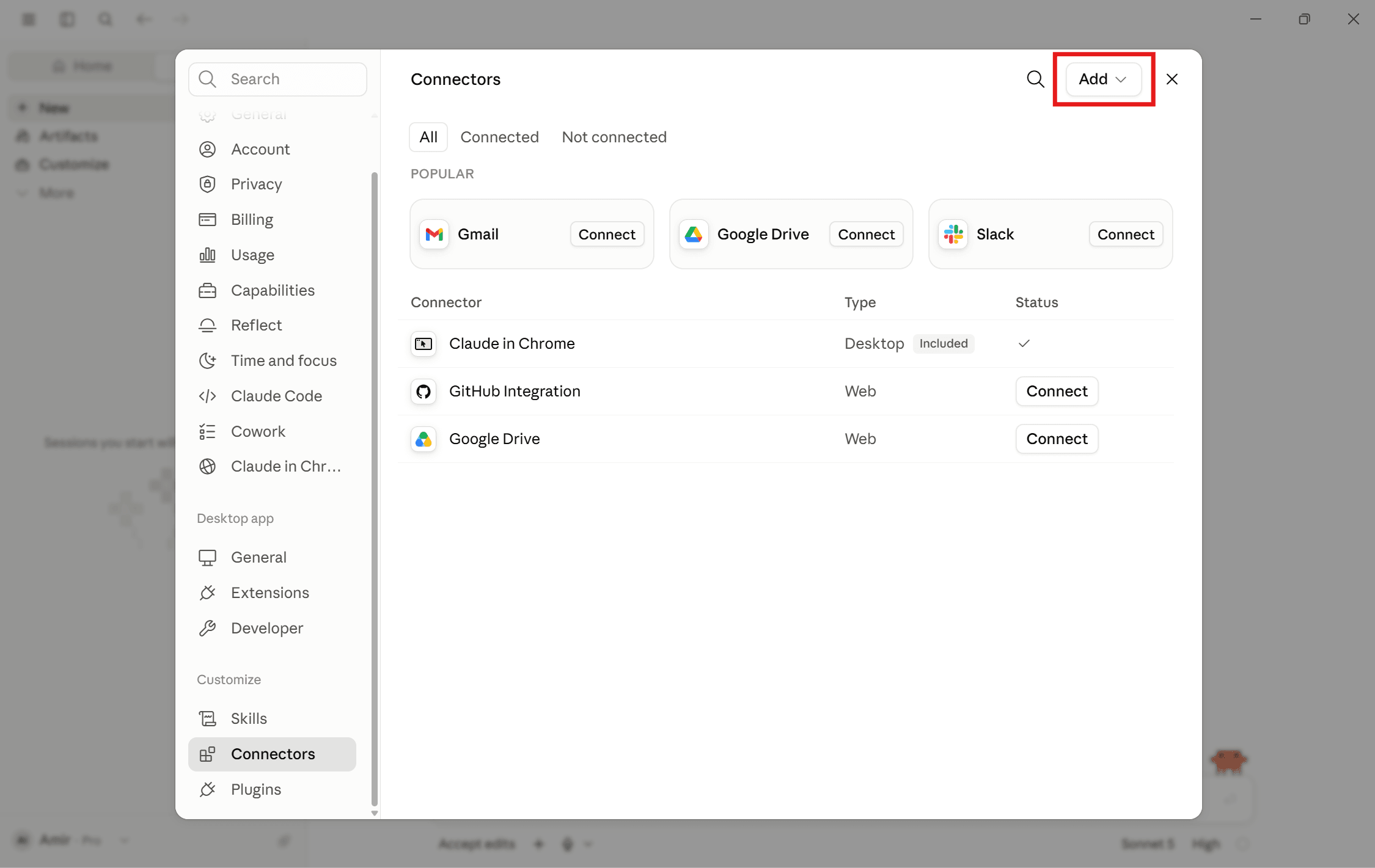Open Artifacts in background window
This screenshot has height=868, width=1375.
68,136
